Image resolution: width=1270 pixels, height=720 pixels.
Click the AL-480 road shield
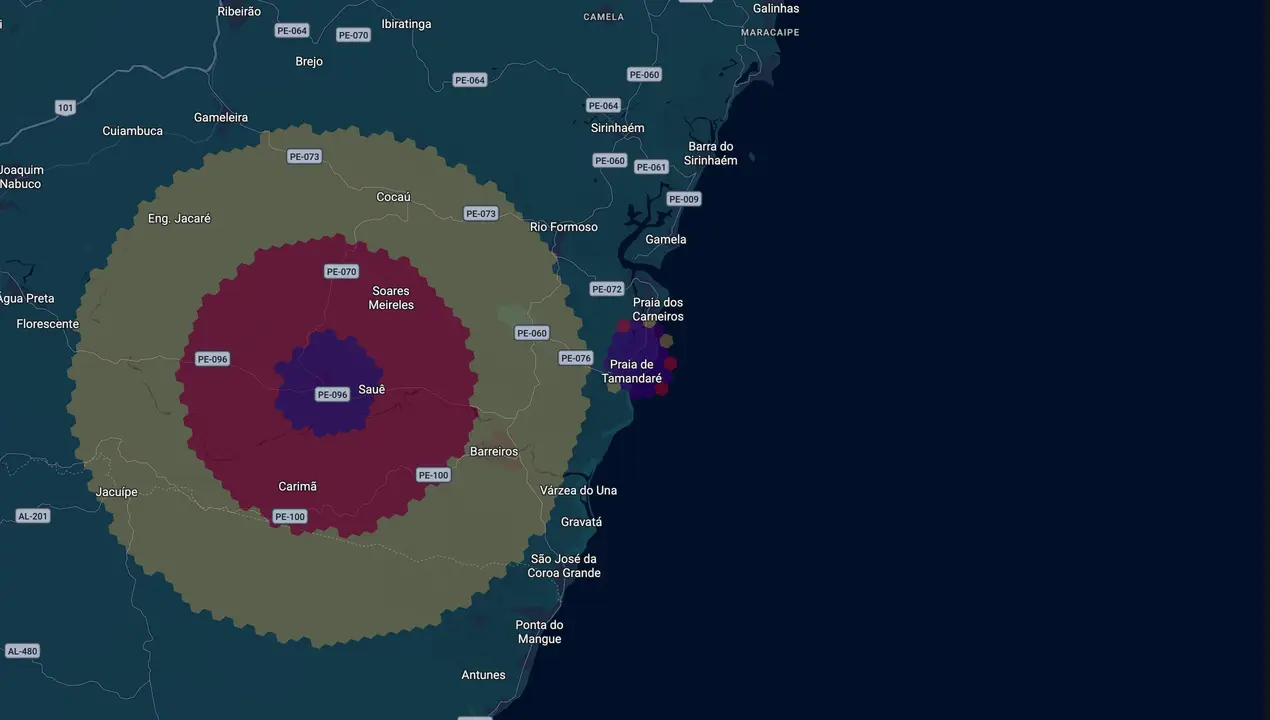point(22,651)
